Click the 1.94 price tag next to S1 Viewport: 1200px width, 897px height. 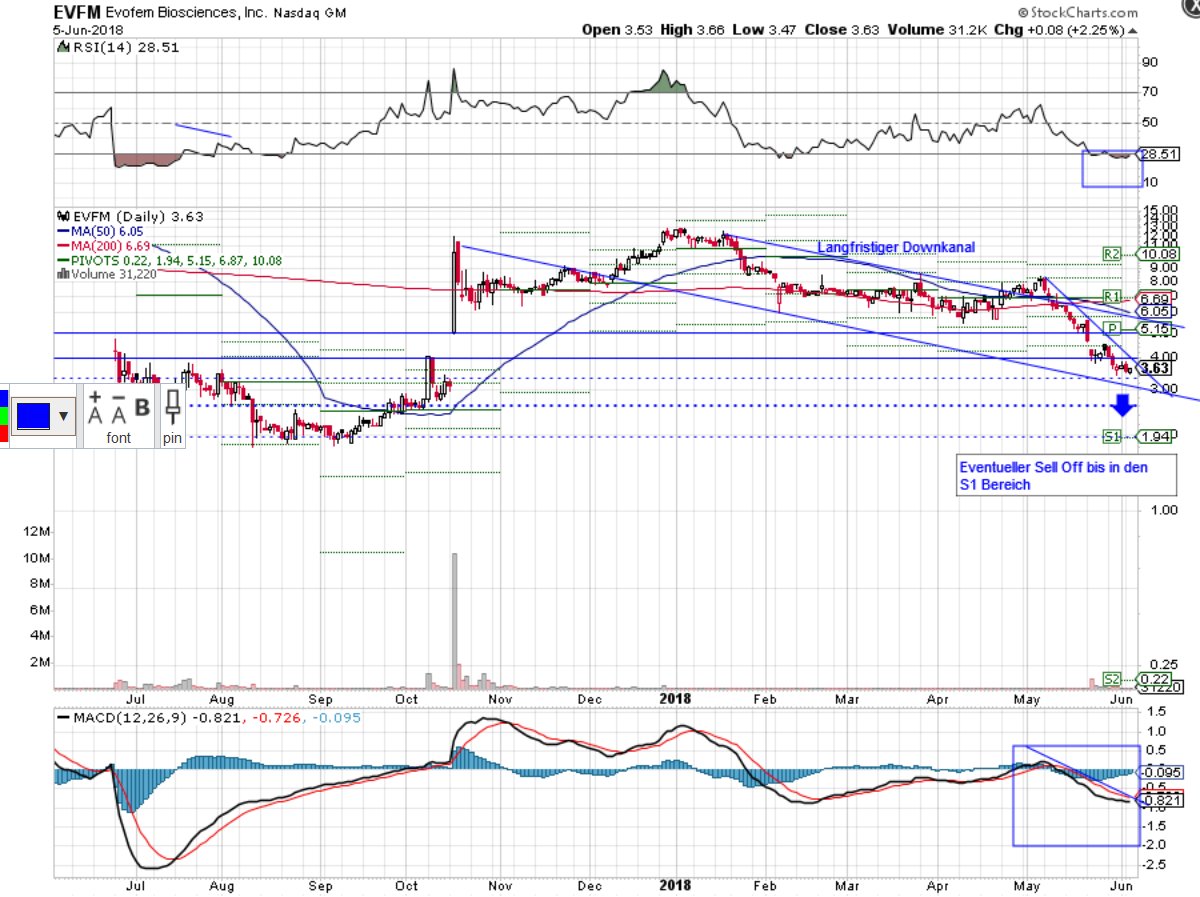pos(1152,437)
